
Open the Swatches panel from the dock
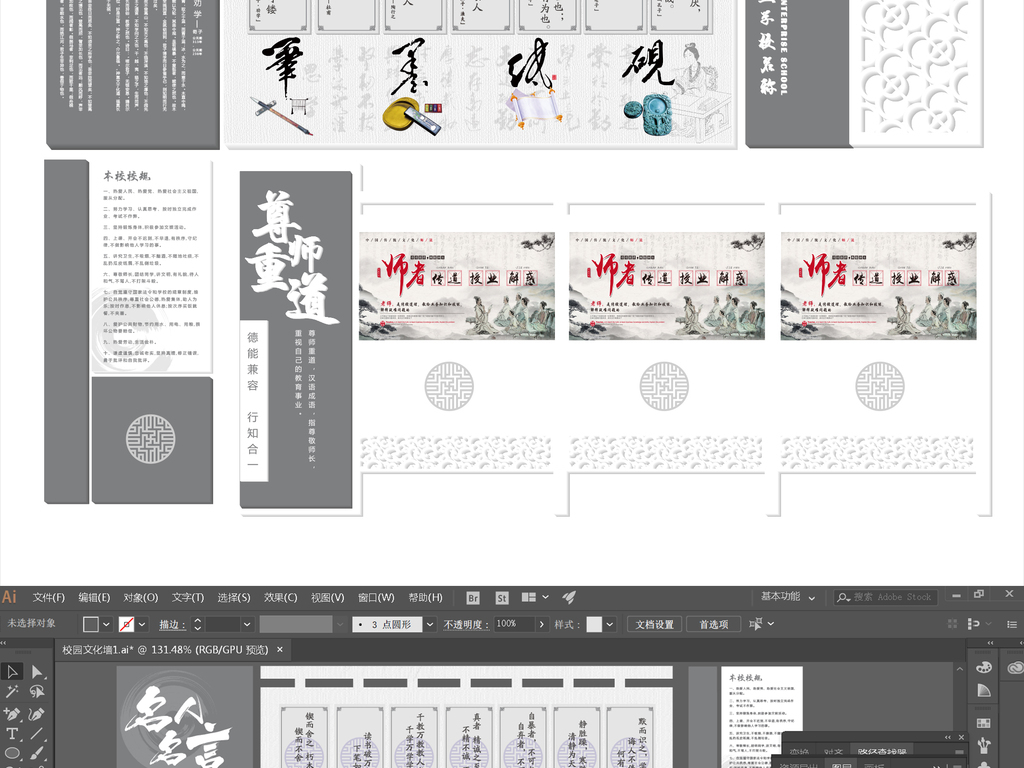[984, 722]
